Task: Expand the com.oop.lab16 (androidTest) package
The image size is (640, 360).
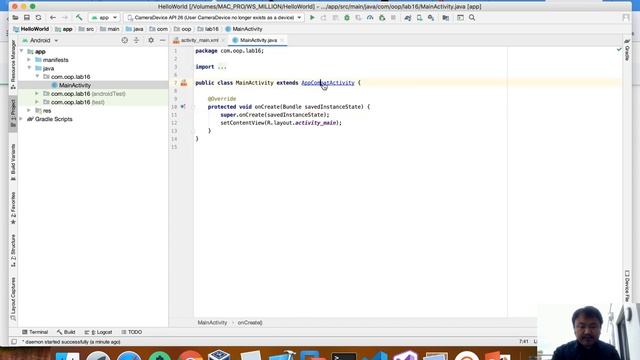Action: 37,93
